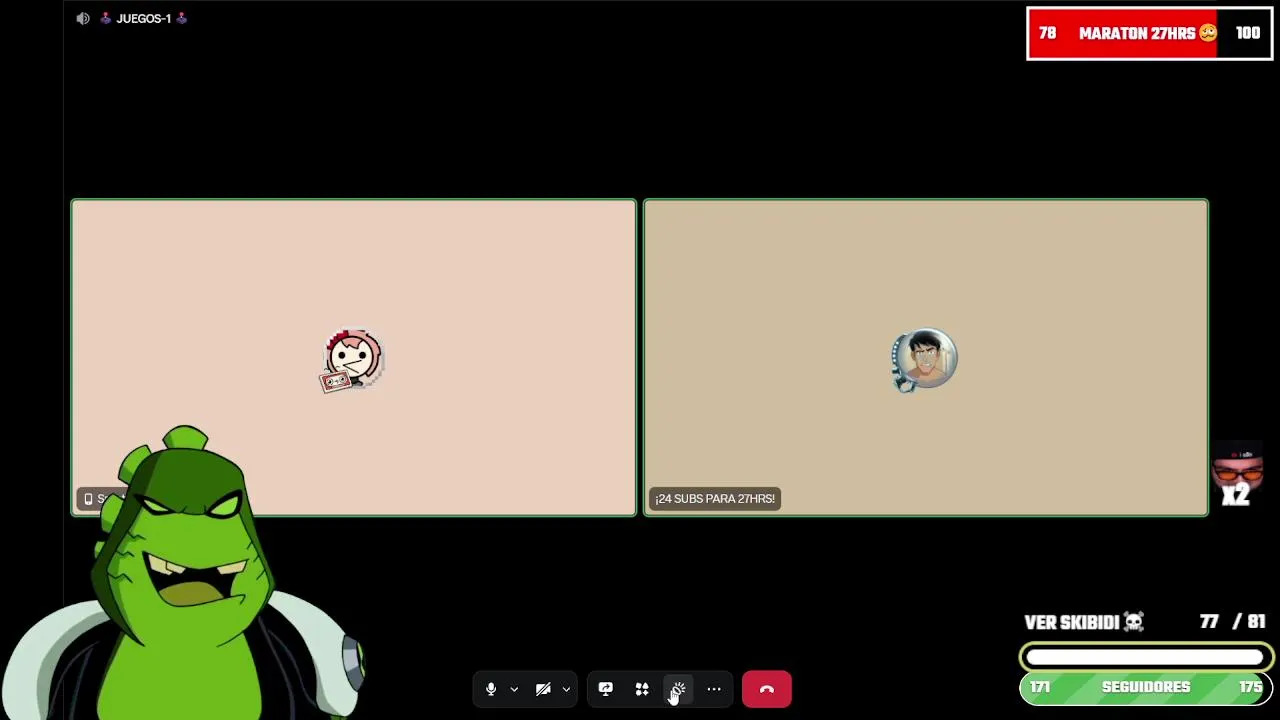Click the VER SKIBIDI label text
This screenshot has width=1280, height=720.
[x=1084, y=622]
